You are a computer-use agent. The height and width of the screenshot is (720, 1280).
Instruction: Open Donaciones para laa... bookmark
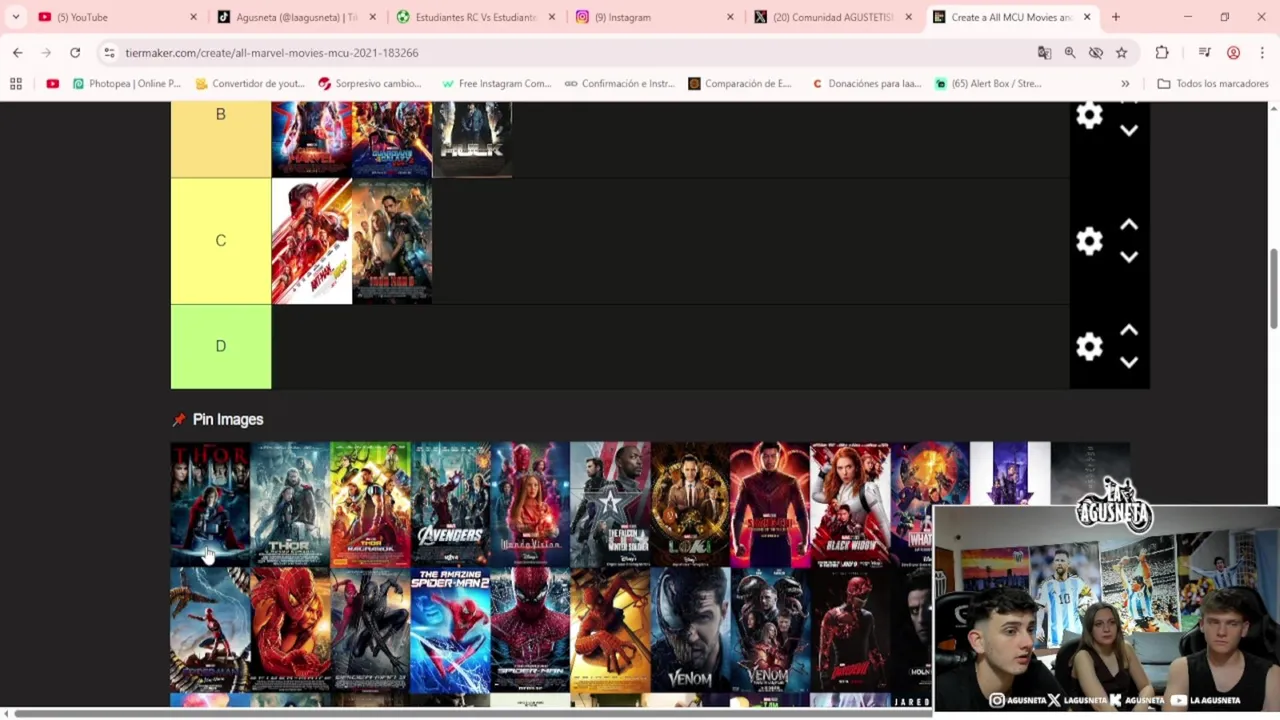click(x=866, y=84)
